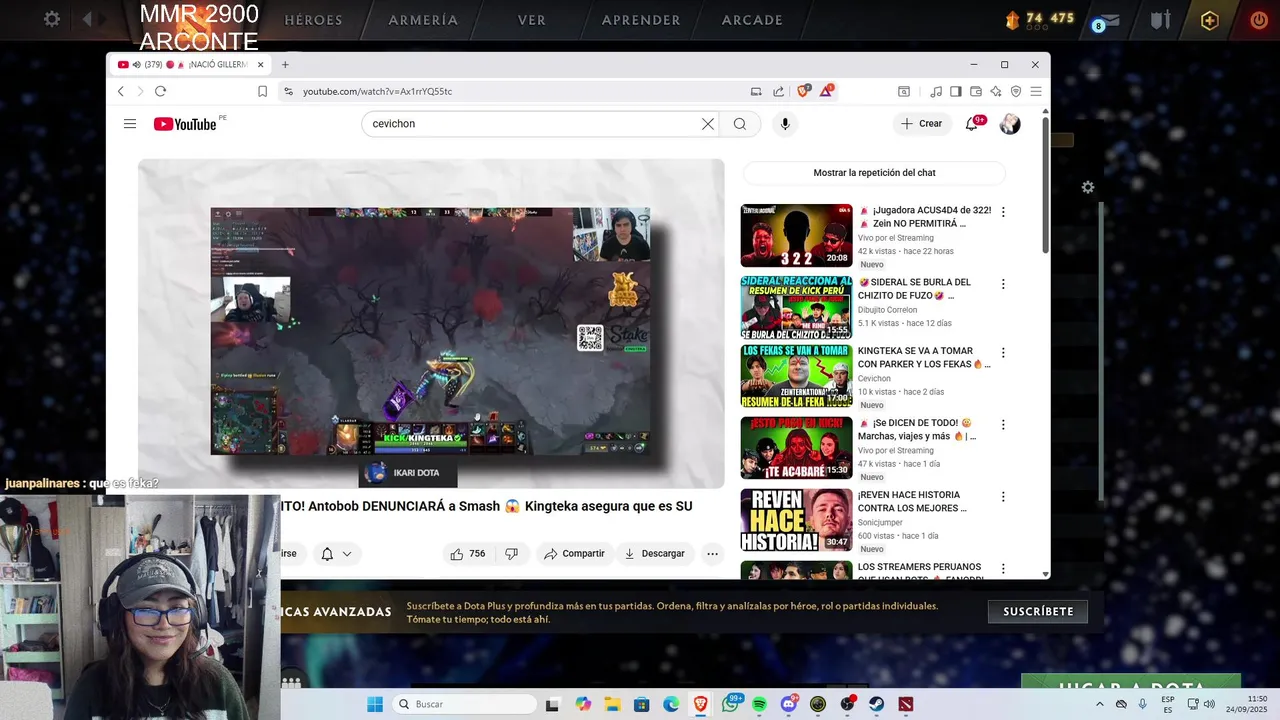Viewport: 1280px width, 720px height.
Task: Open the YouTube account avatar menu
Action: (x=1010, y=124)
